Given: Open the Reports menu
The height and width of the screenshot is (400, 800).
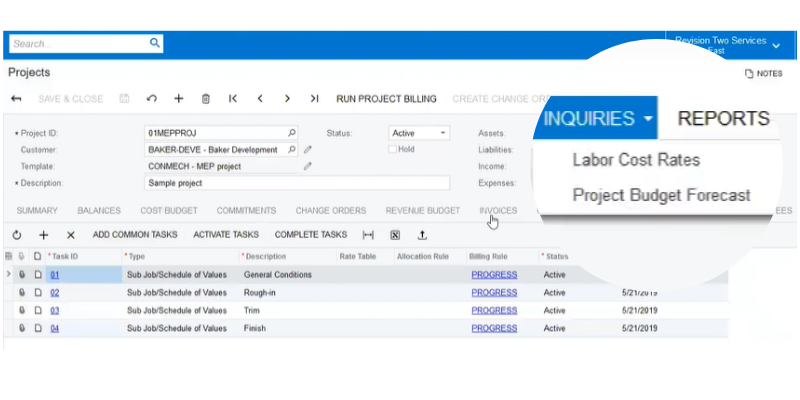Looking at the screenshot, I should (x=723, y=118).
